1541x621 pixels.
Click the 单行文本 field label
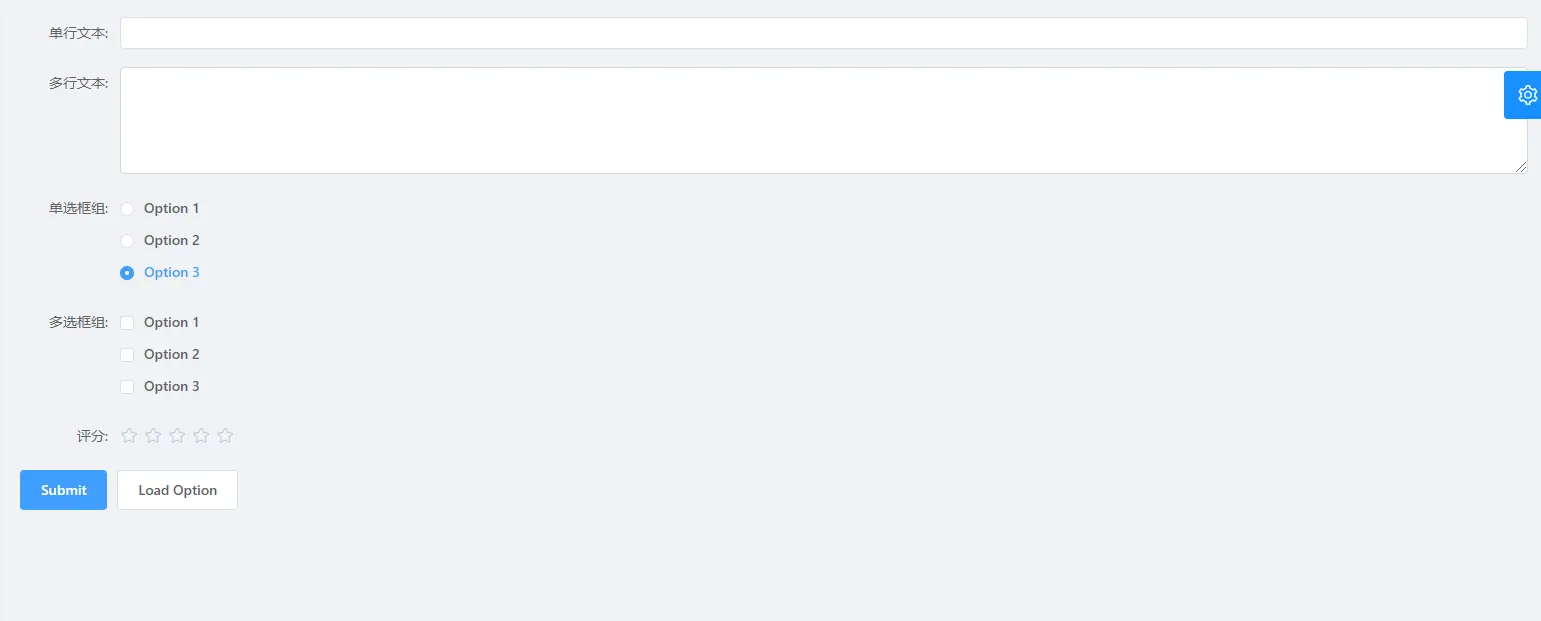tap(79, 33)
